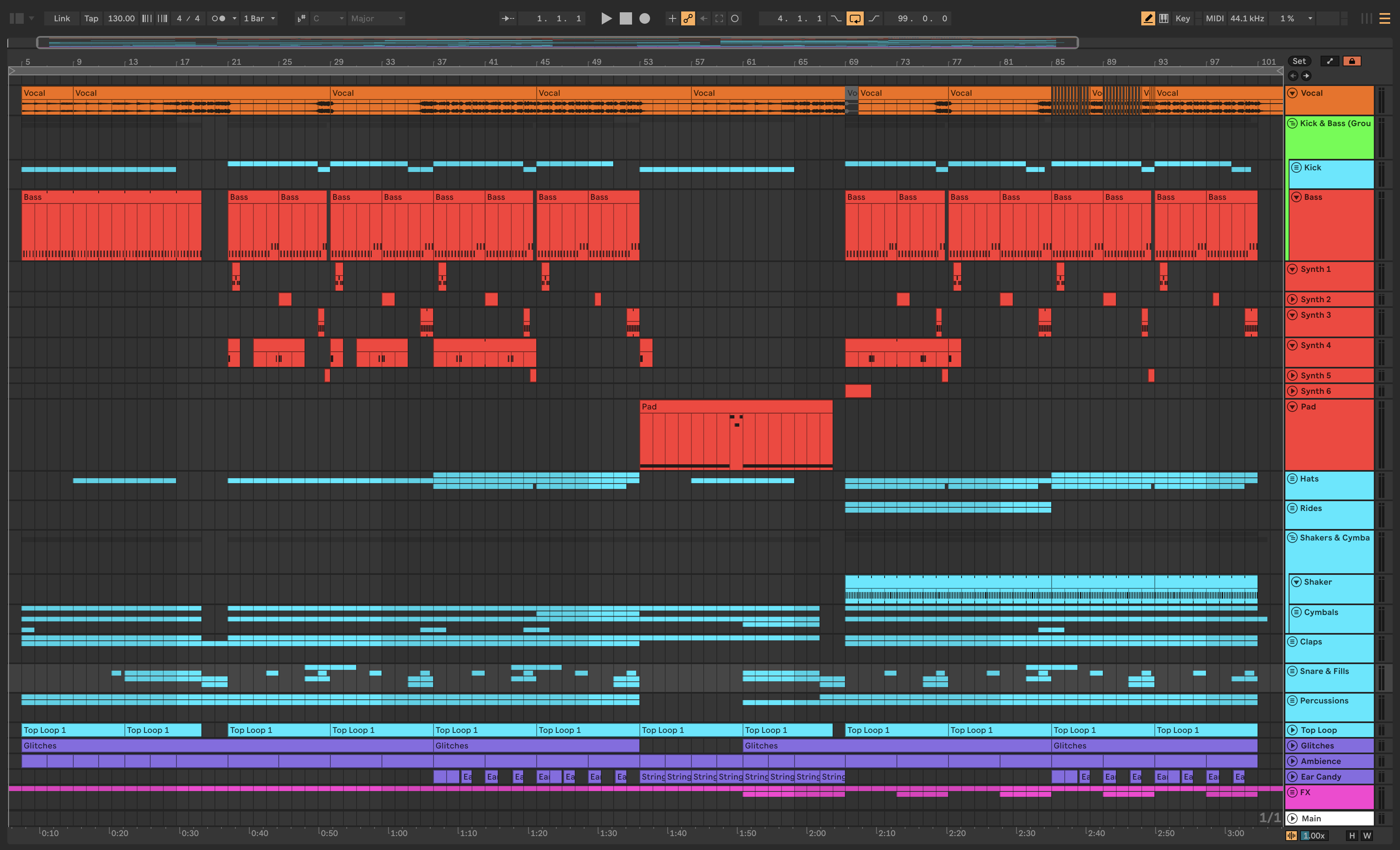Toggle the Automation Arm link button
The height and width of the screenshot is (850, 1400).
687,18
